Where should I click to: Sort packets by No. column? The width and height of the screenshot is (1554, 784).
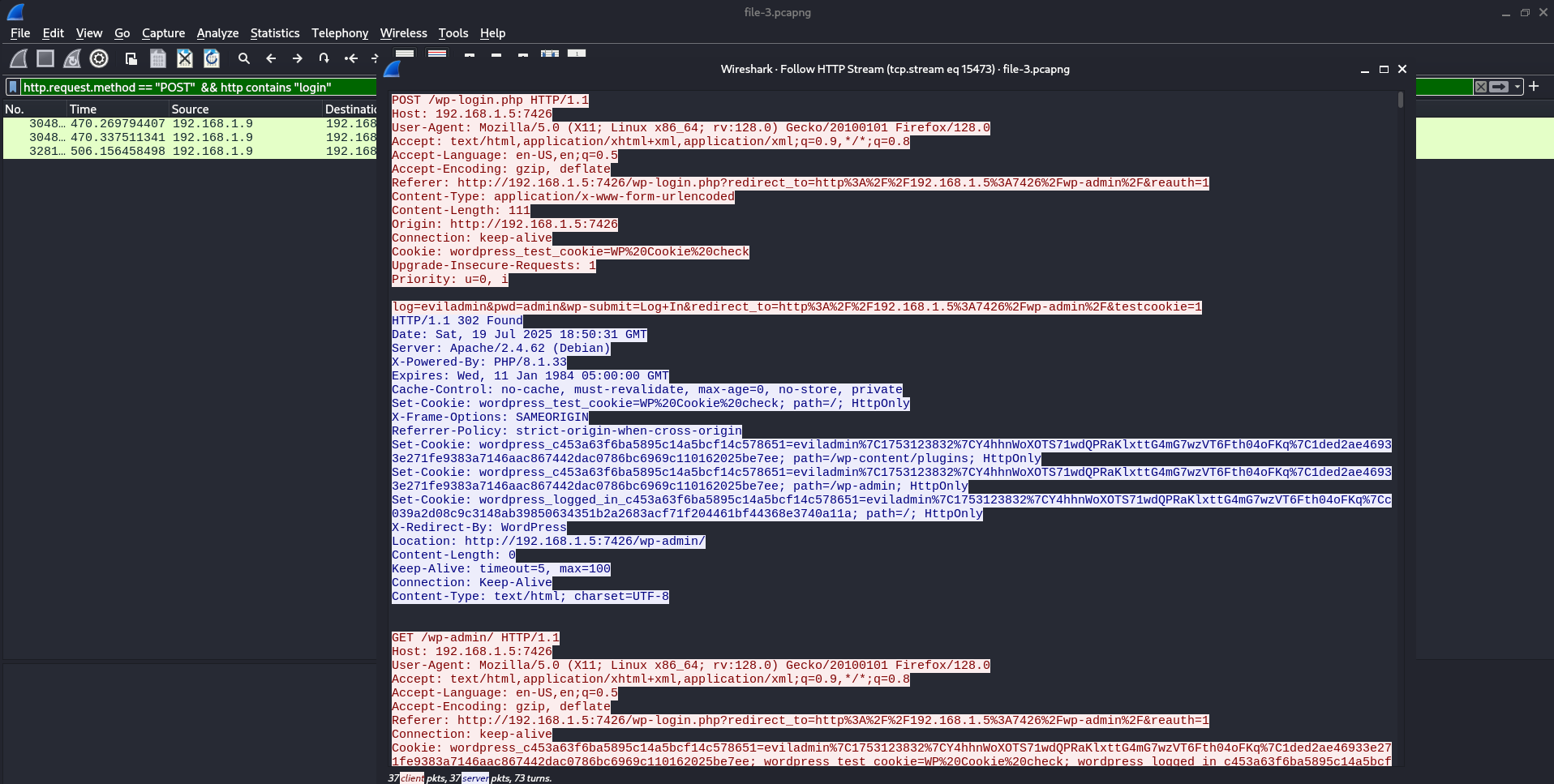34,109
